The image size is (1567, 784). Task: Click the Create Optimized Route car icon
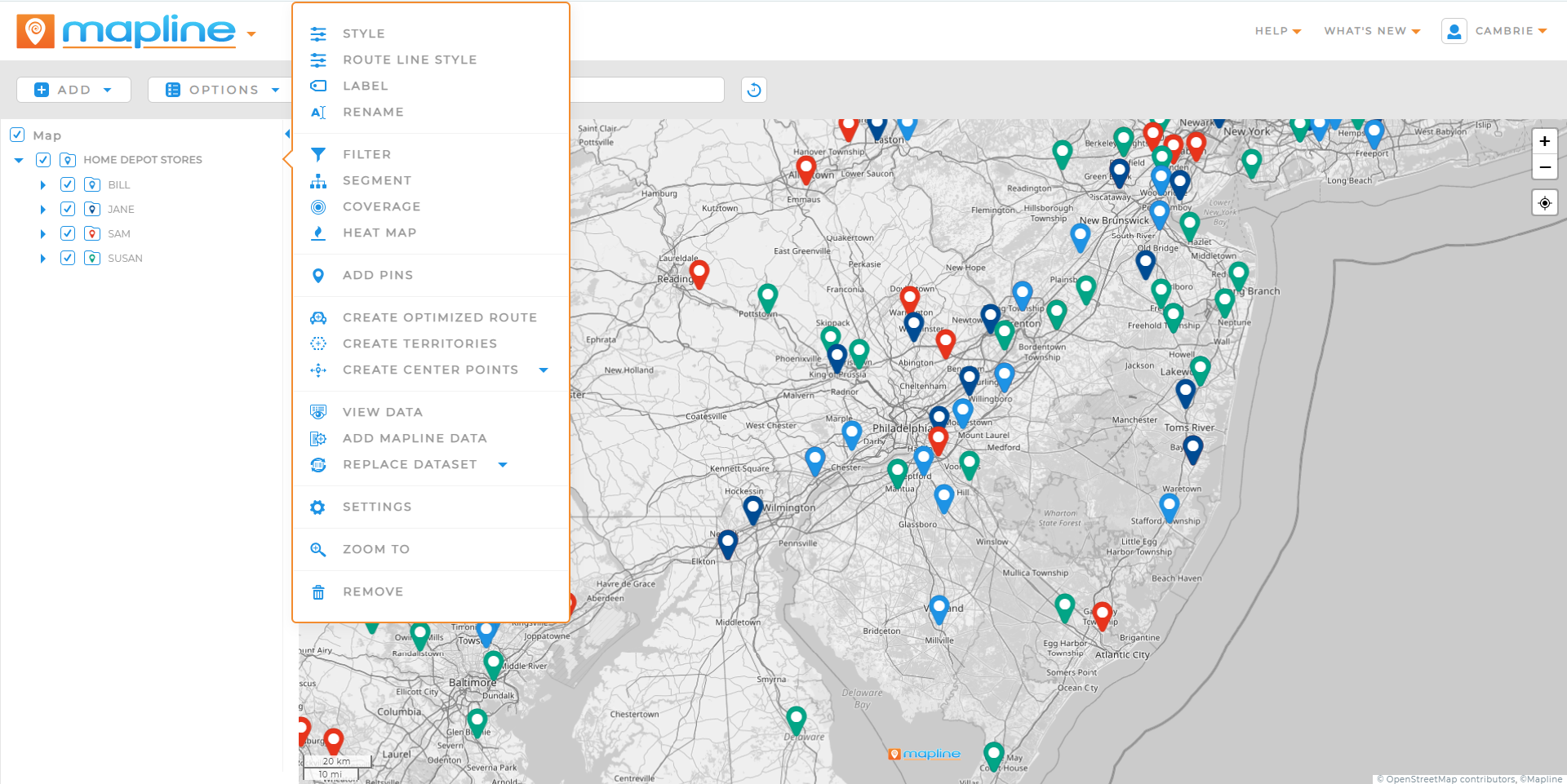pos(318,317)
